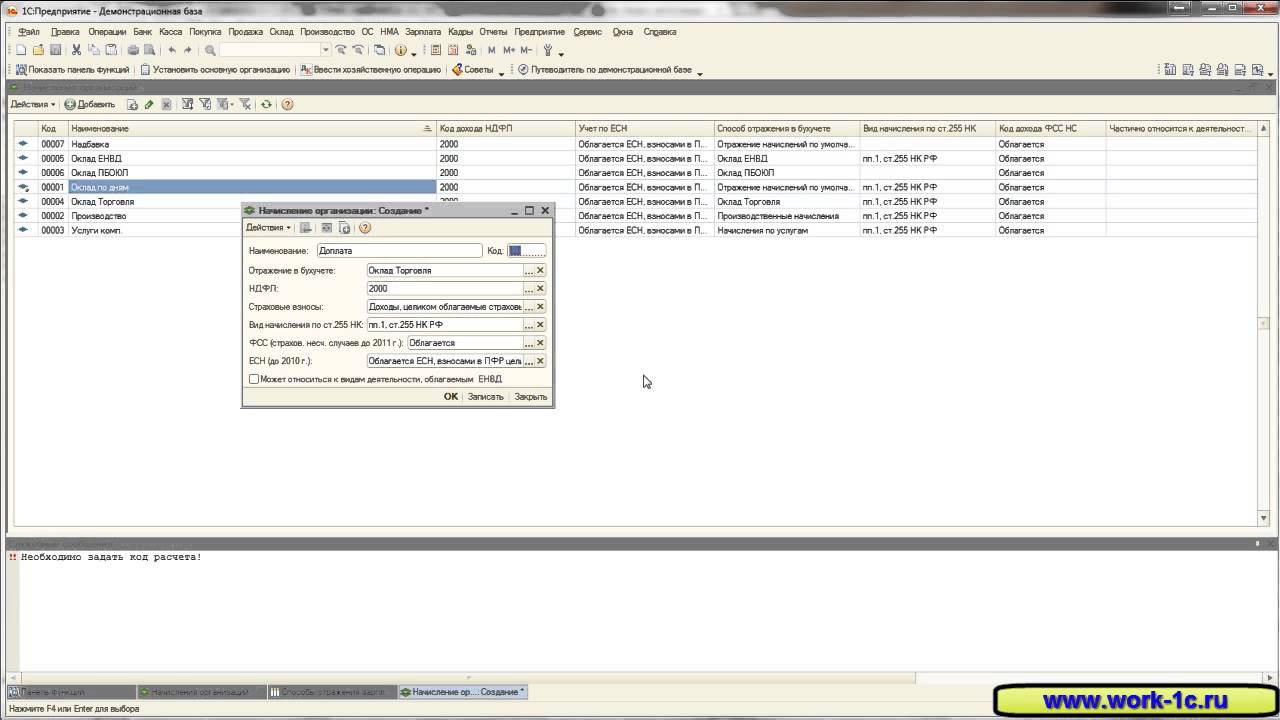The width and height of the screenshot is (1280, 720).
Task: Click the Наименование input field
Action: pos(399,251)
